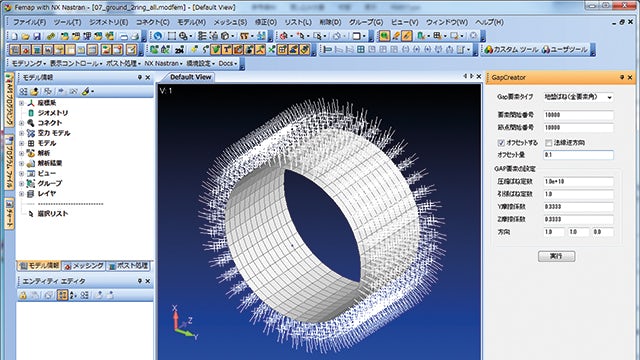Switch to the ポスト処理 tab
The image size is (640, 360).
128,266
